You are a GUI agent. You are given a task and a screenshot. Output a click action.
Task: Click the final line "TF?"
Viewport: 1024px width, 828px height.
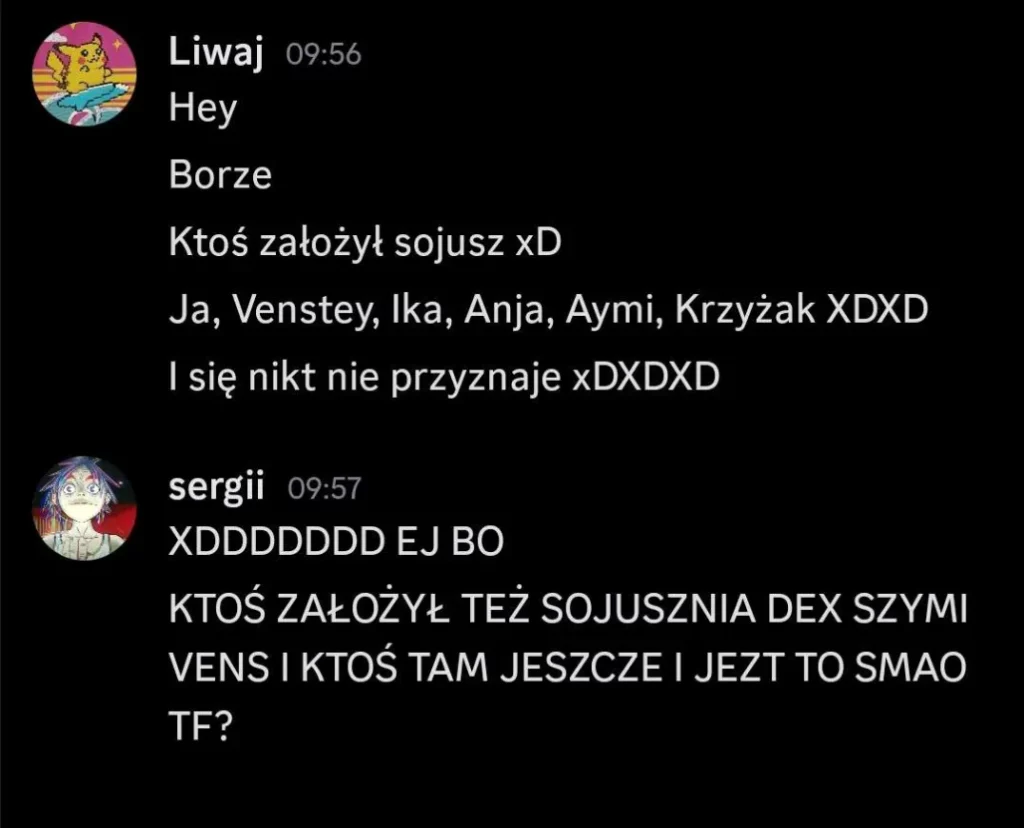click(200, 726)
